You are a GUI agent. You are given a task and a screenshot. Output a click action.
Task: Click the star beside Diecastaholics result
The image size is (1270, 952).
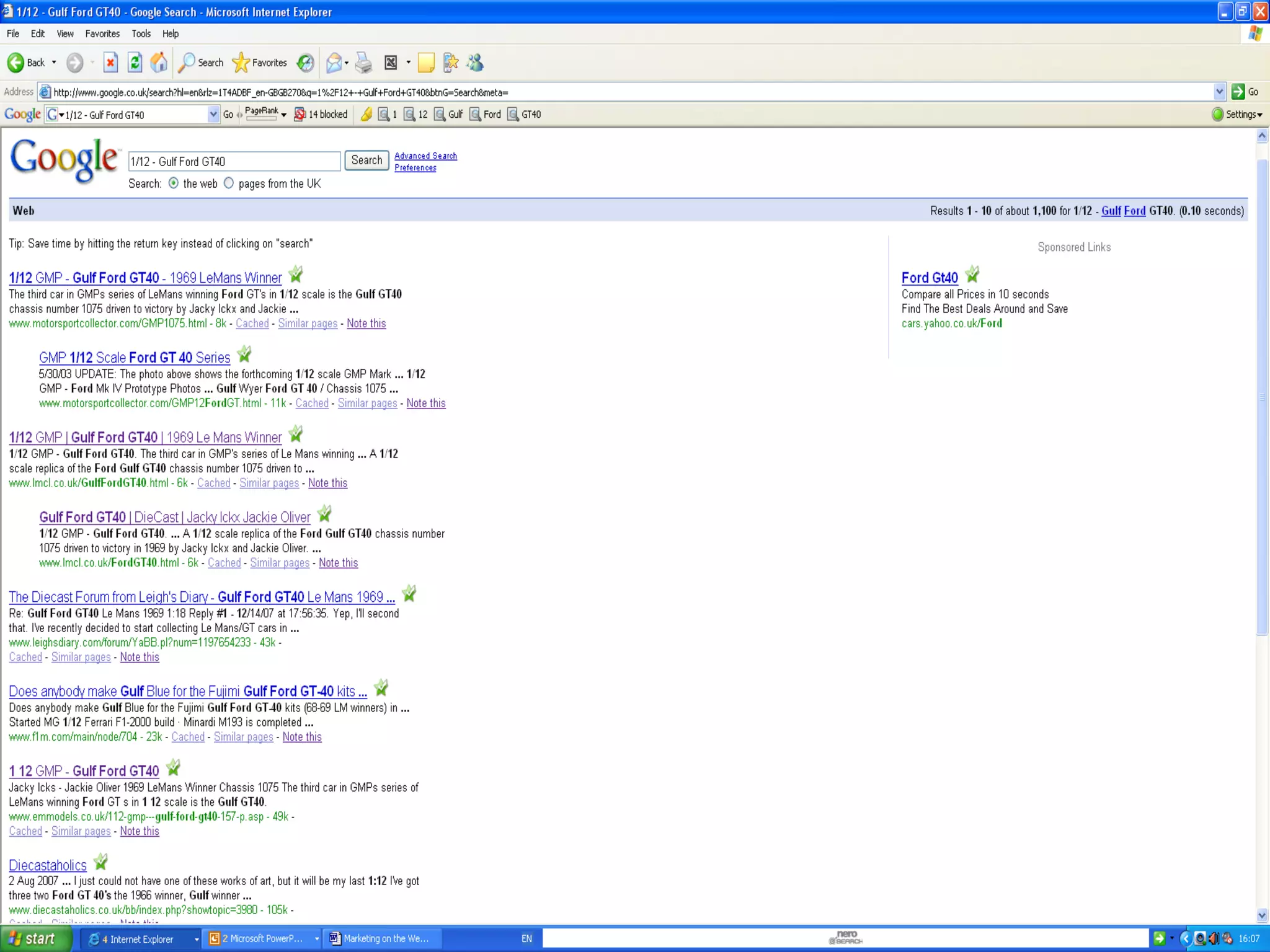[x=100, y=862]
